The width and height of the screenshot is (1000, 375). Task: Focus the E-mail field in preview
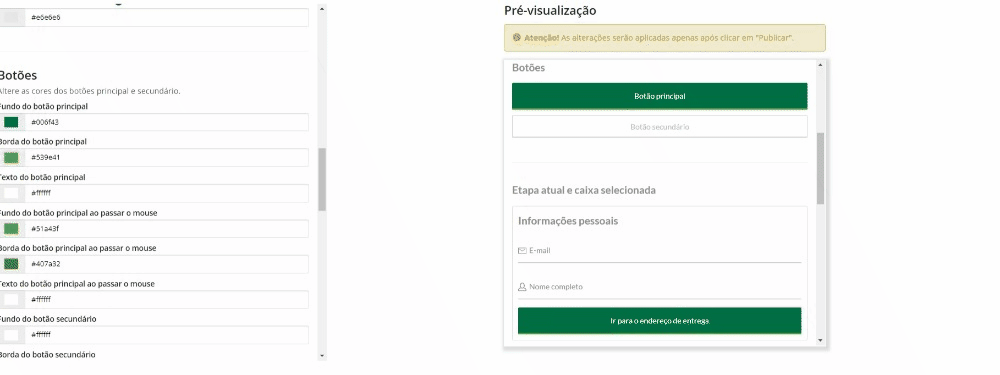659,251
